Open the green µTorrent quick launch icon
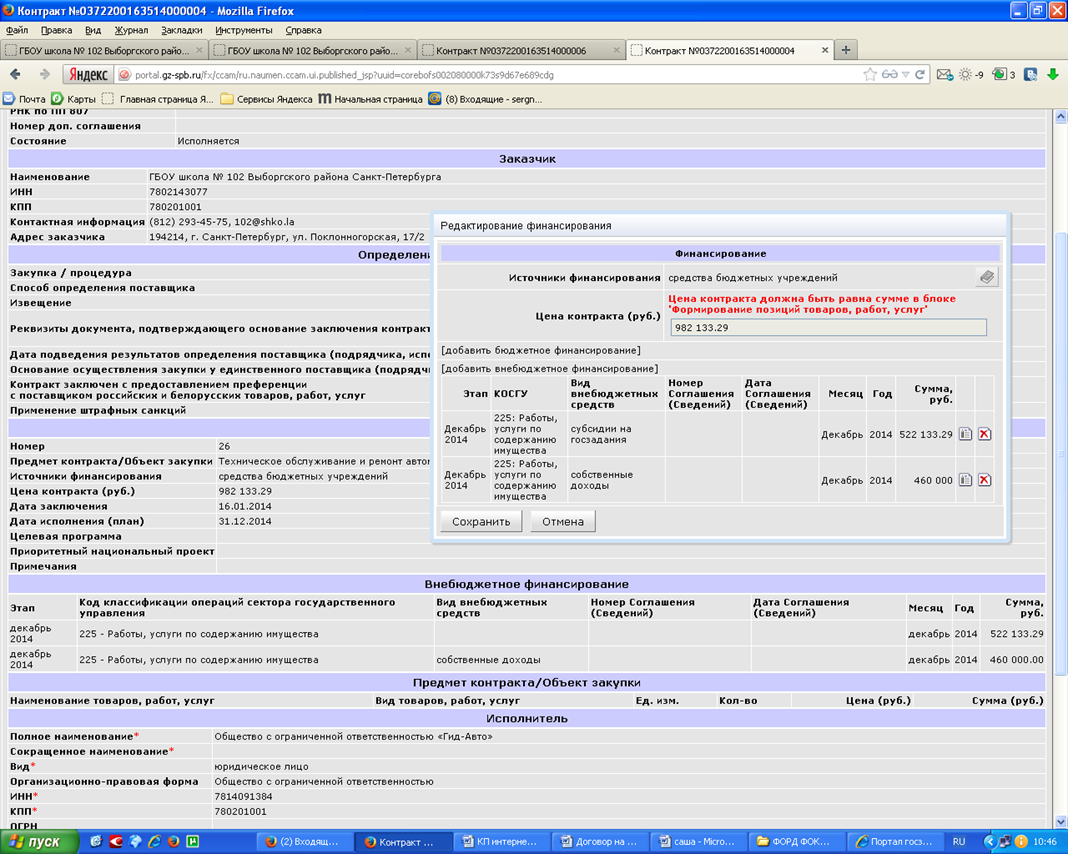 [193, 842]
